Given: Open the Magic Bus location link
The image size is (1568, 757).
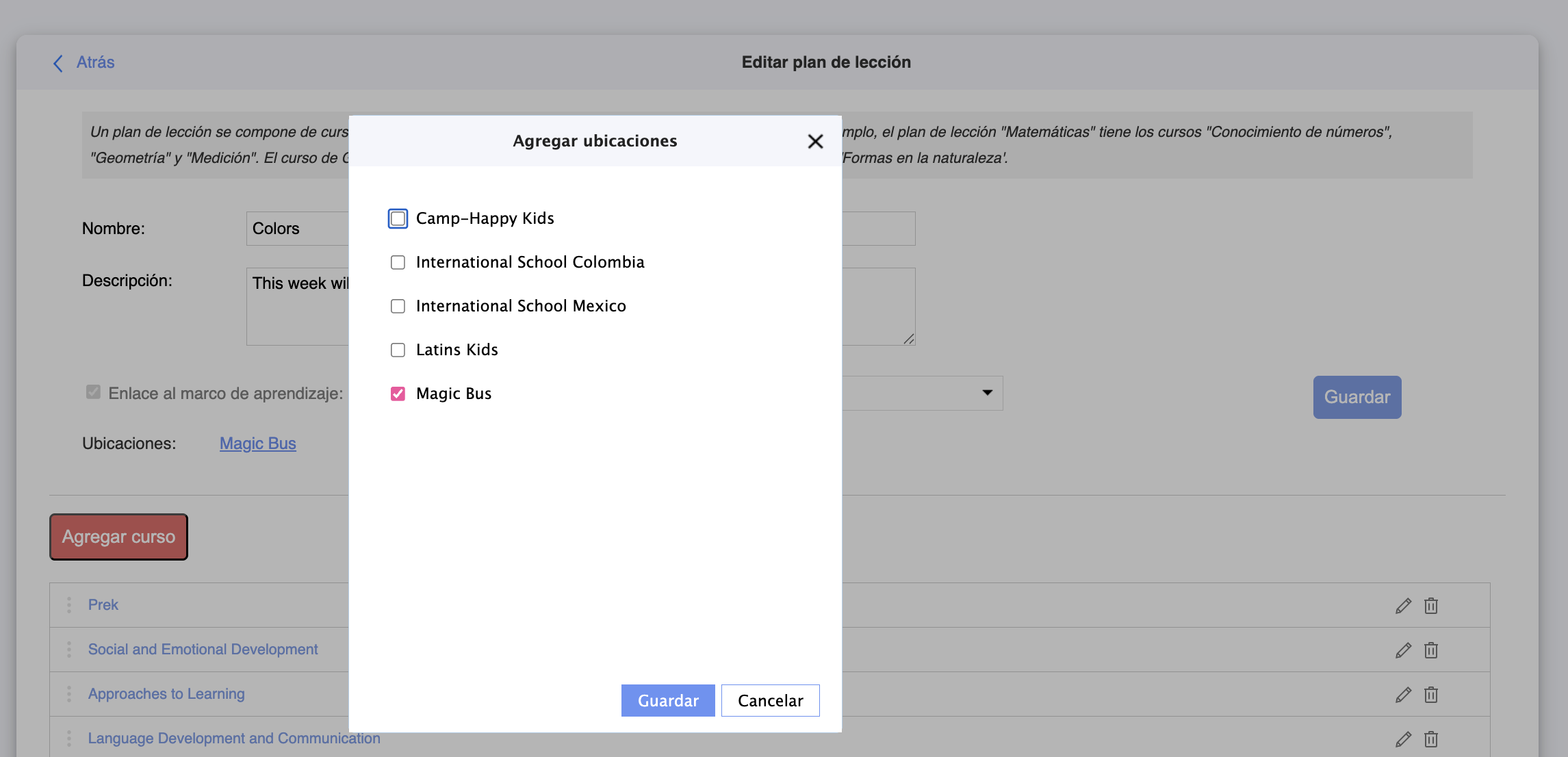Looking at the screenshot, I should tap(257, 444).
